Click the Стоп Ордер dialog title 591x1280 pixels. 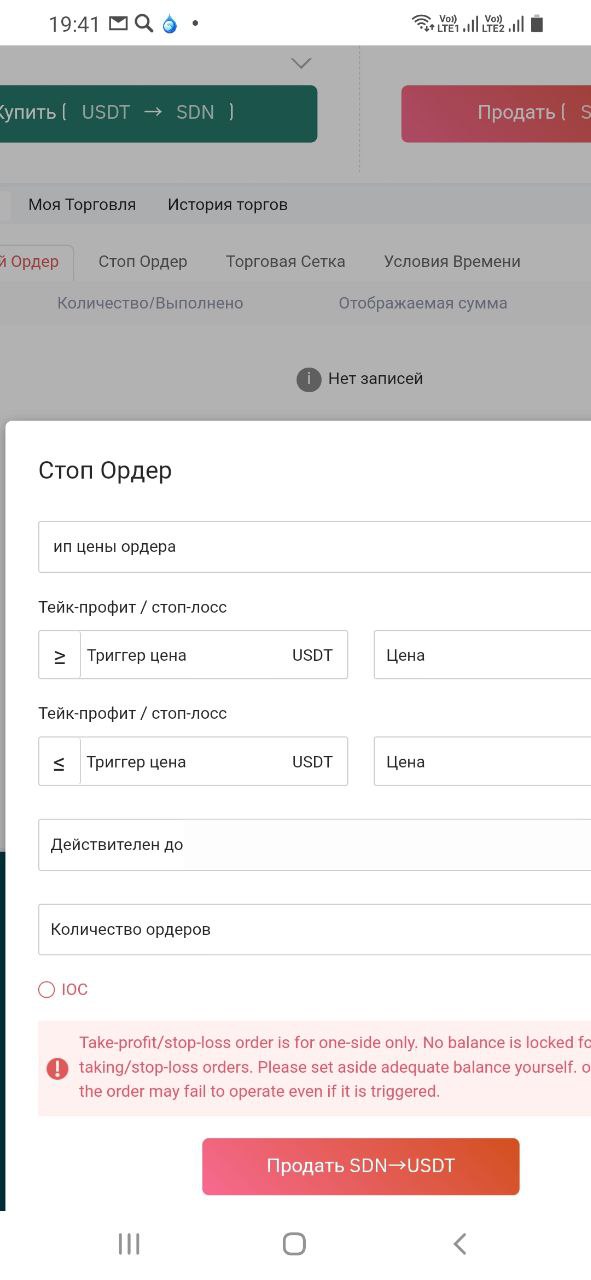(x=105, y=470)
